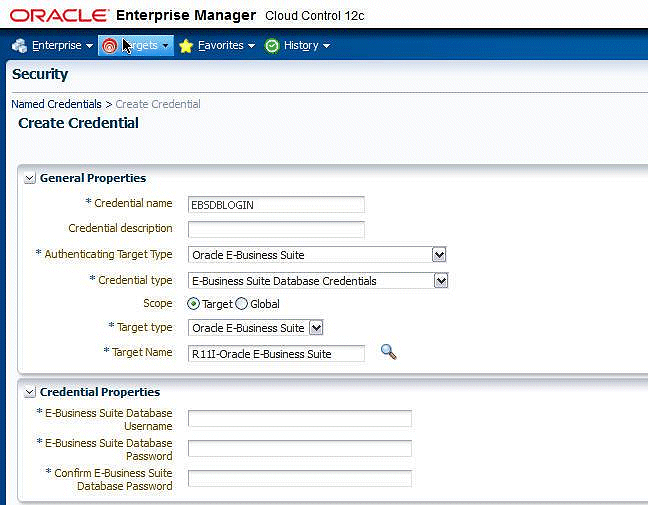648x505 pixels.
Task: Open the Favorites menu
Action: coord(217,45)
